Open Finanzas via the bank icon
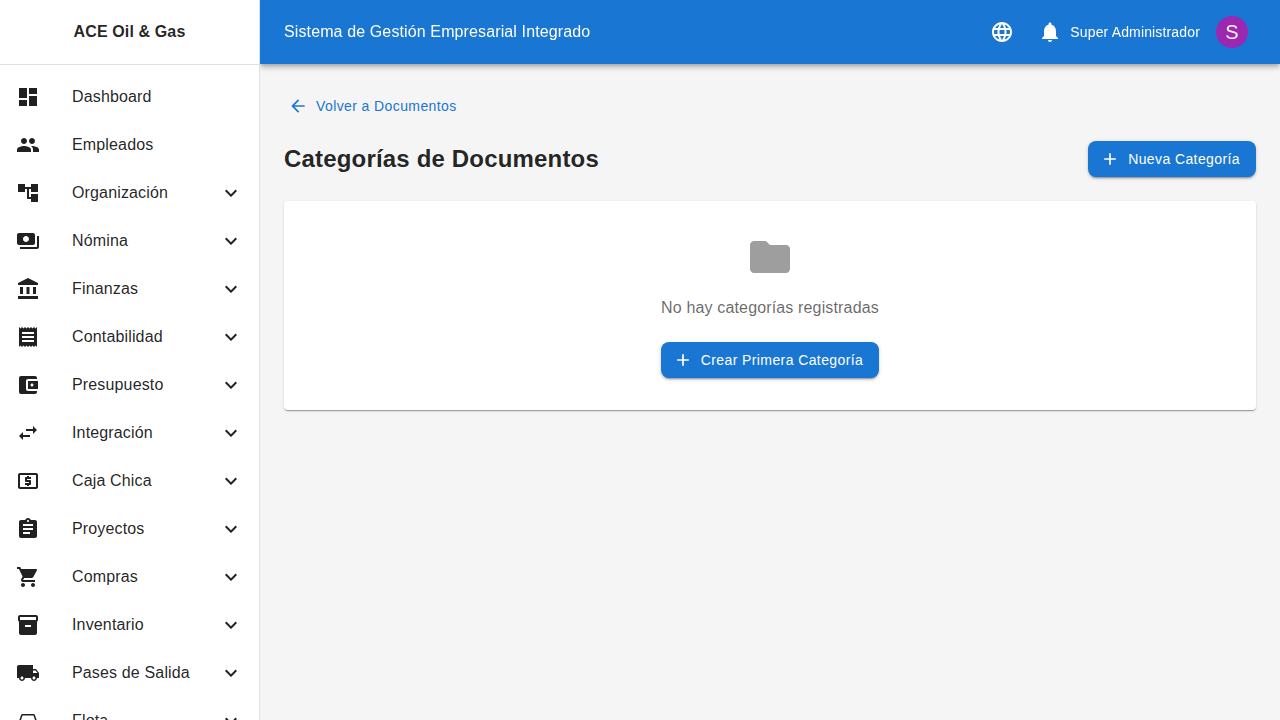 pos(27,288)
